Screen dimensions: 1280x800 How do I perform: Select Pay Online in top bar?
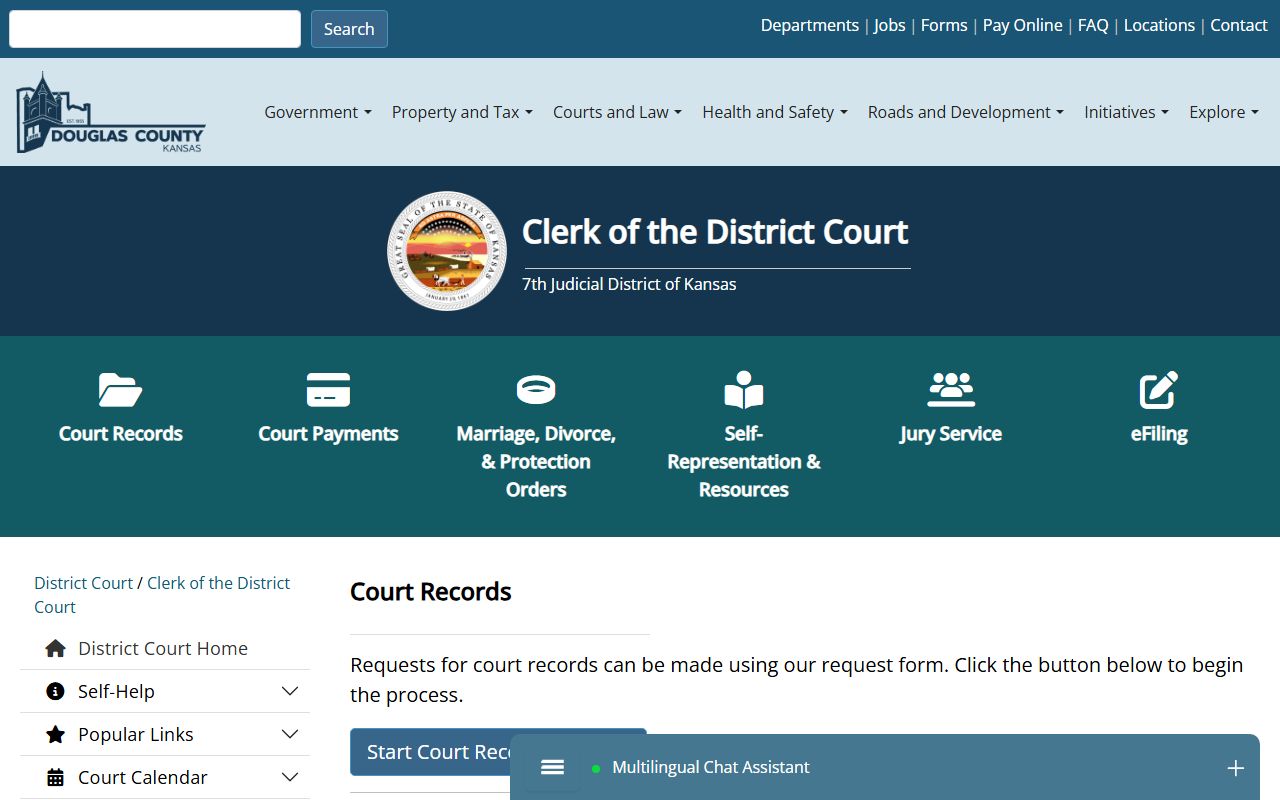click(1023, 25)
